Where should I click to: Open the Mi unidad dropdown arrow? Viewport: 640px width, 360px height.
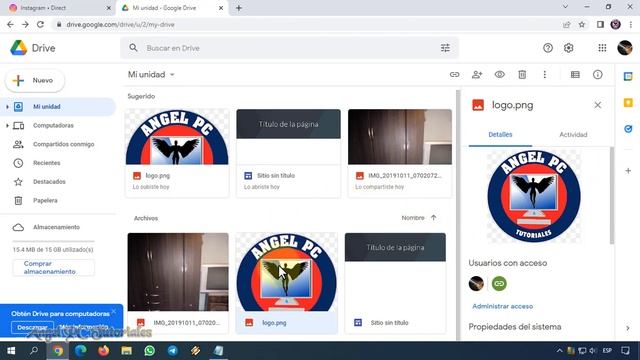click(x=172, y=75)
